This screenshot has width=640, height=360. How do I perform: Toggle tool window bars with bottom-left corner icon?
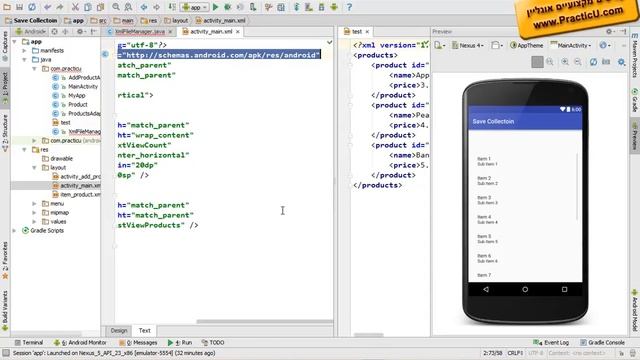point(5,353)
